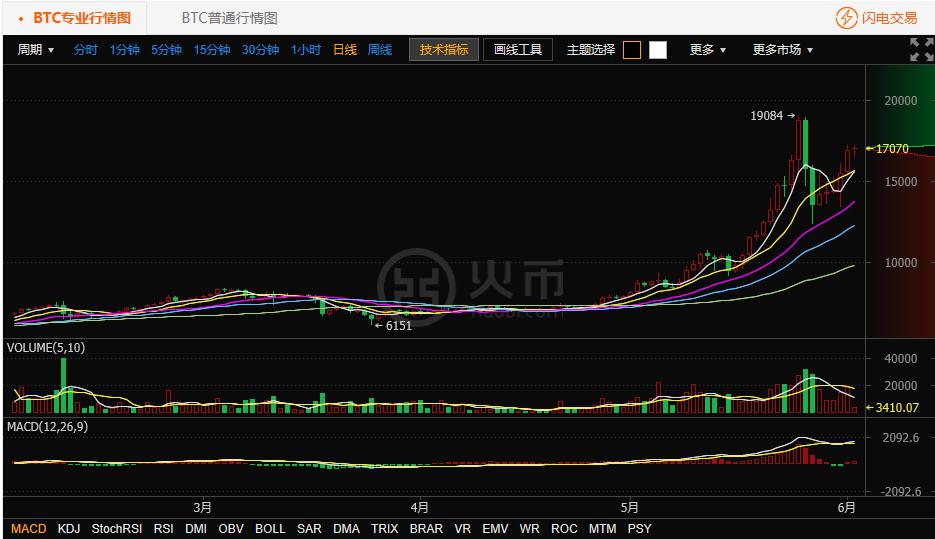This screenshot has height=539, width=935.
Task: Click the 技术指标 button
Action: tap(443, 50)
